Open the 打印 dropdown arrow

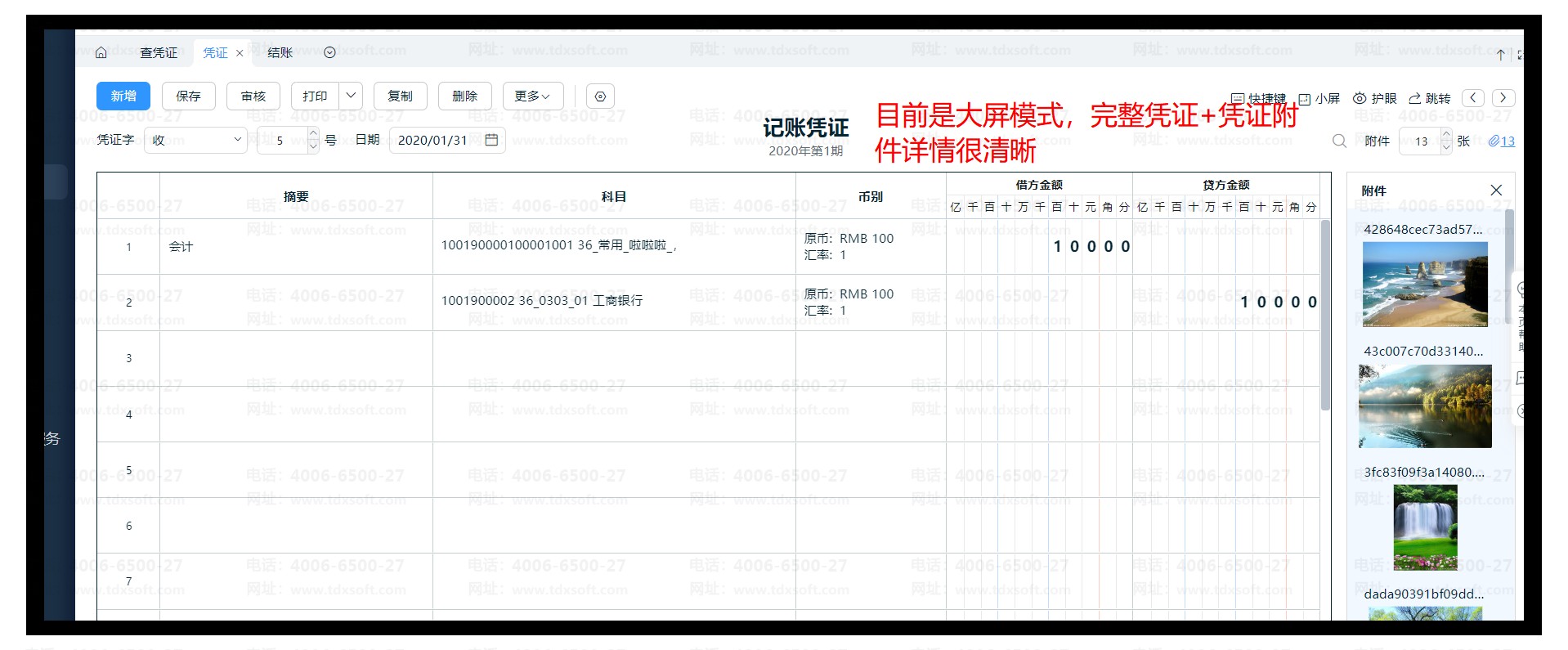[x=351, y=96]
